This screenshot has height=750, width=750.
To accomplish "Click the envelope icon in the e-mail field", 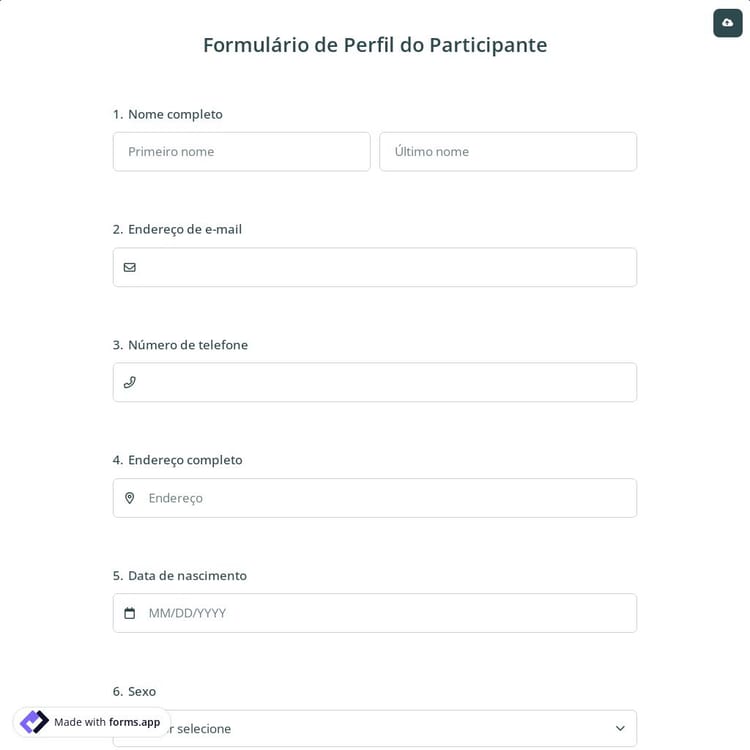I will tap(130, 267).
